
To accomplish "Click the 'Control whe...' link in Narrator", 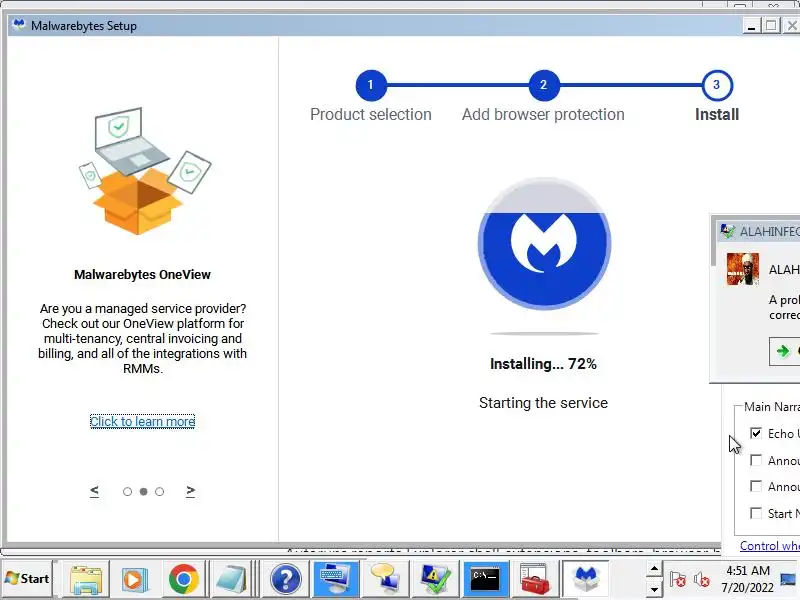I will (x=770, y=546).
